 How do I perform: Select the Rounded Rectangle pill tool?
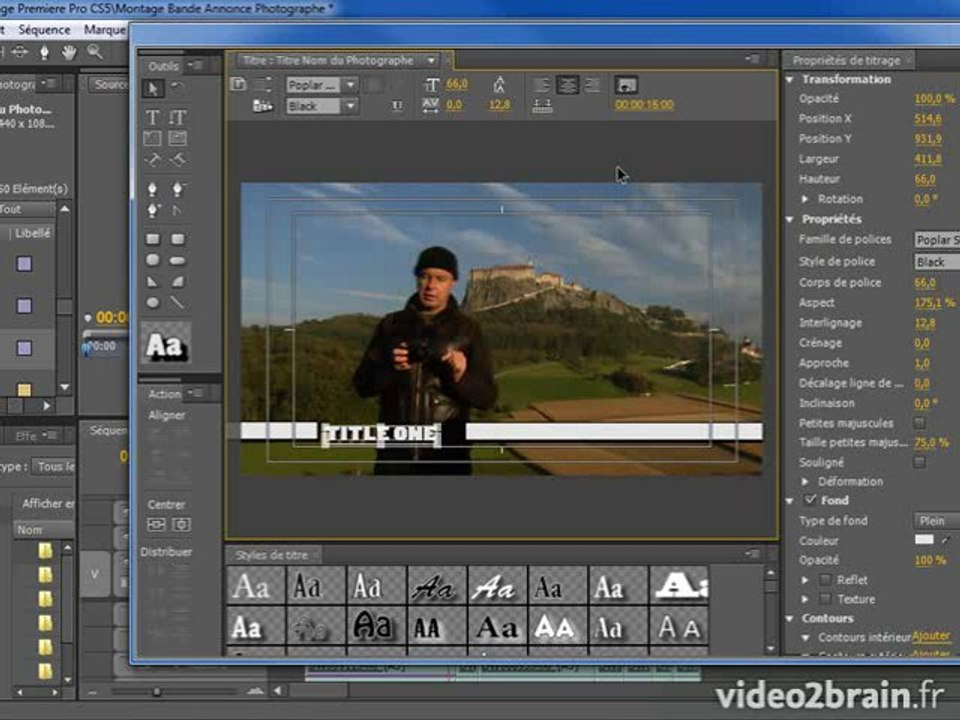(178, 260)
